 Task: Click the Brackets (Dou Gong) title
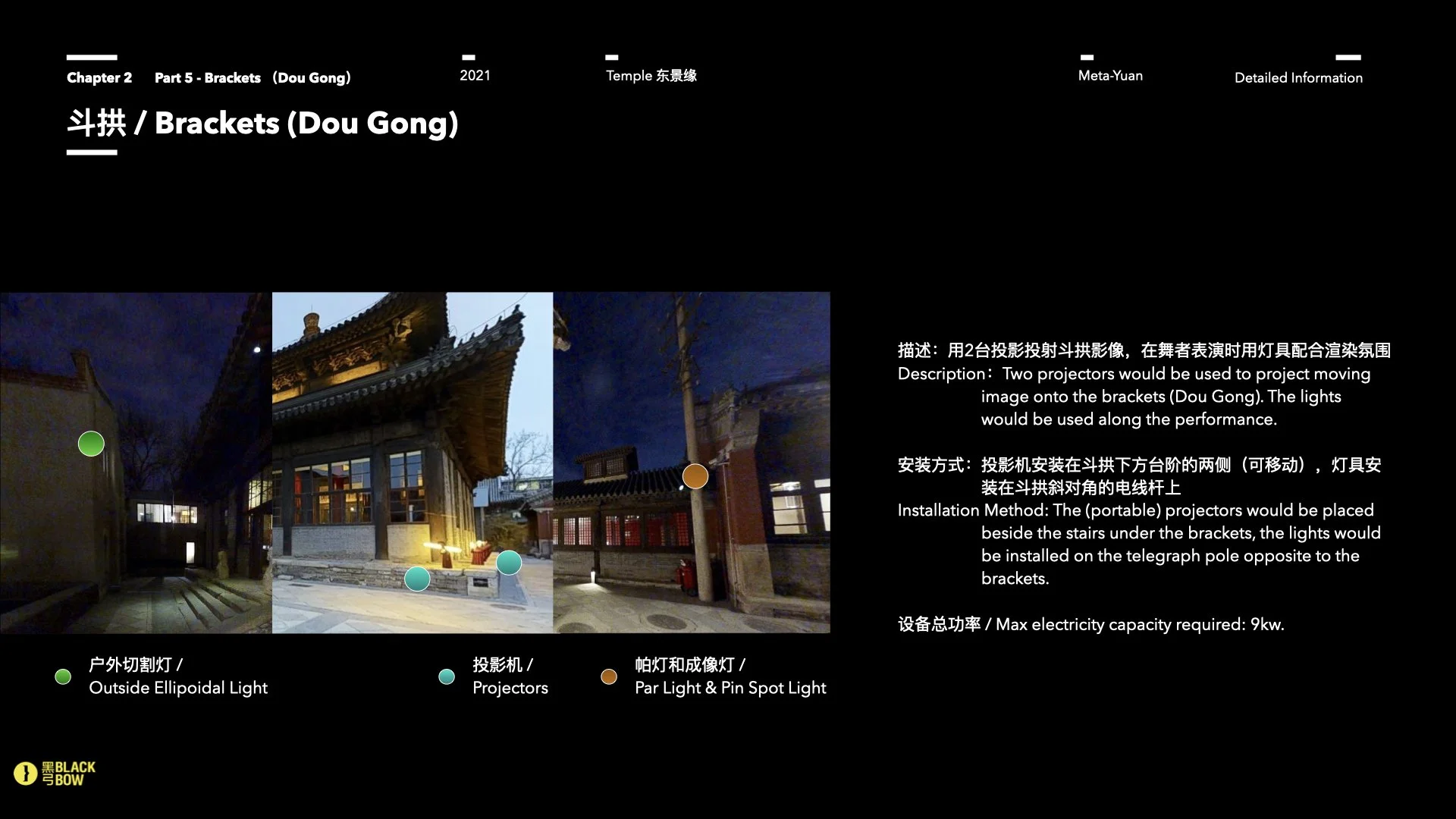[x=262, y=124]
